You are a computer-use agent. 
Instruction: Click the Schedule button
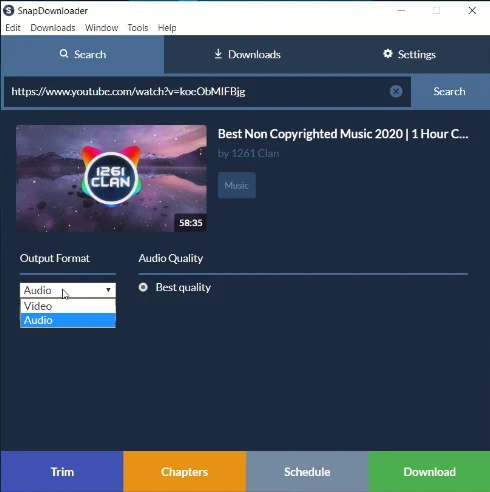307,471
